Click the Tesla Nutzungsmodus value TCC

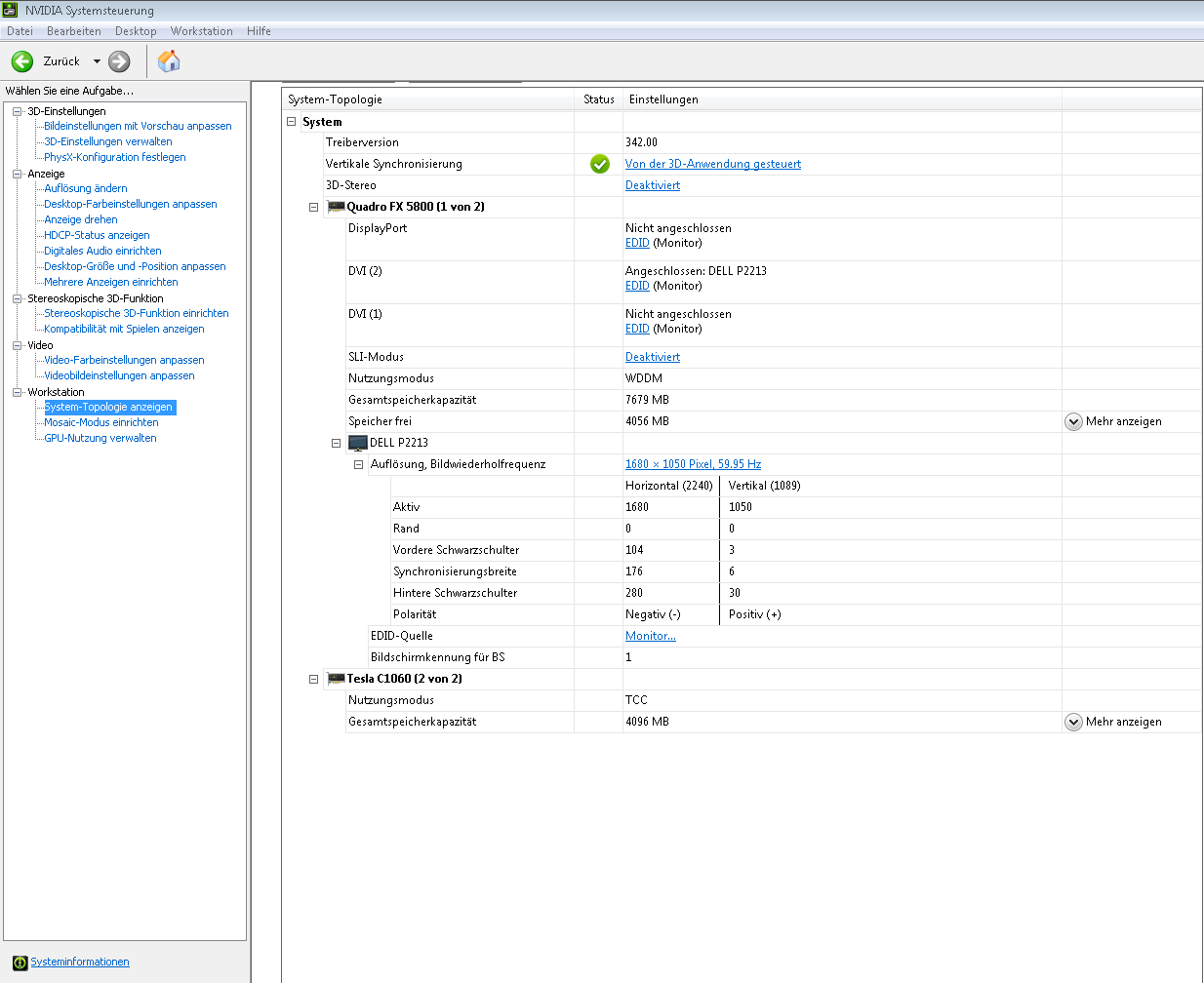[x=636, y=700]
